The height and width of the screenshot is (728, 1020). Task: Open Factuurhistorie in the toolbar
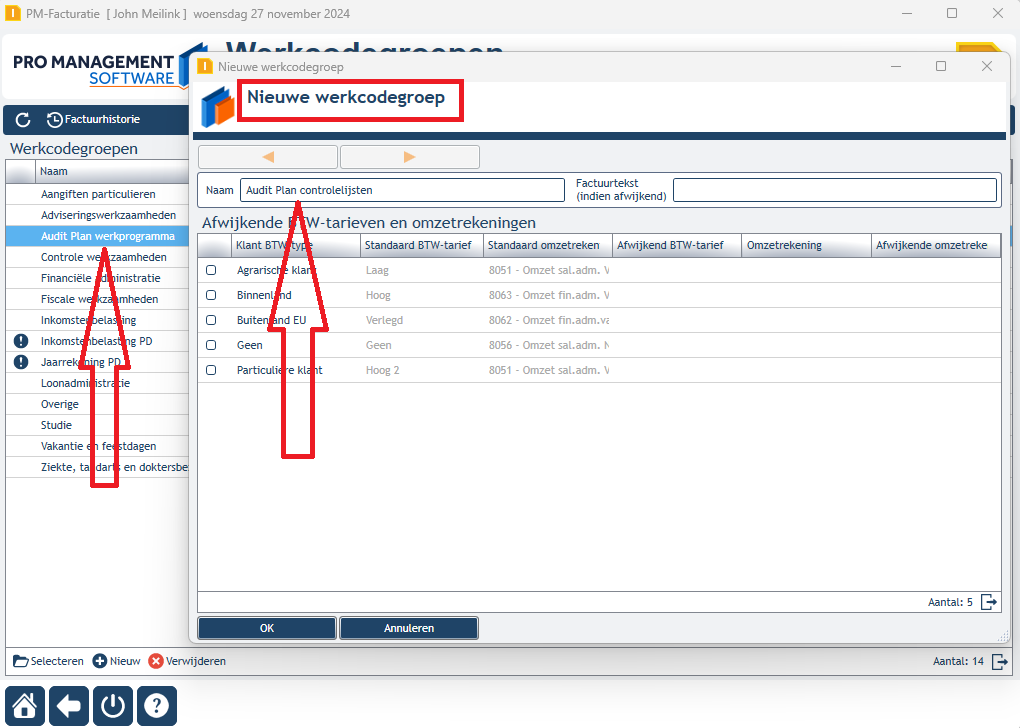(x=94, y=120)
